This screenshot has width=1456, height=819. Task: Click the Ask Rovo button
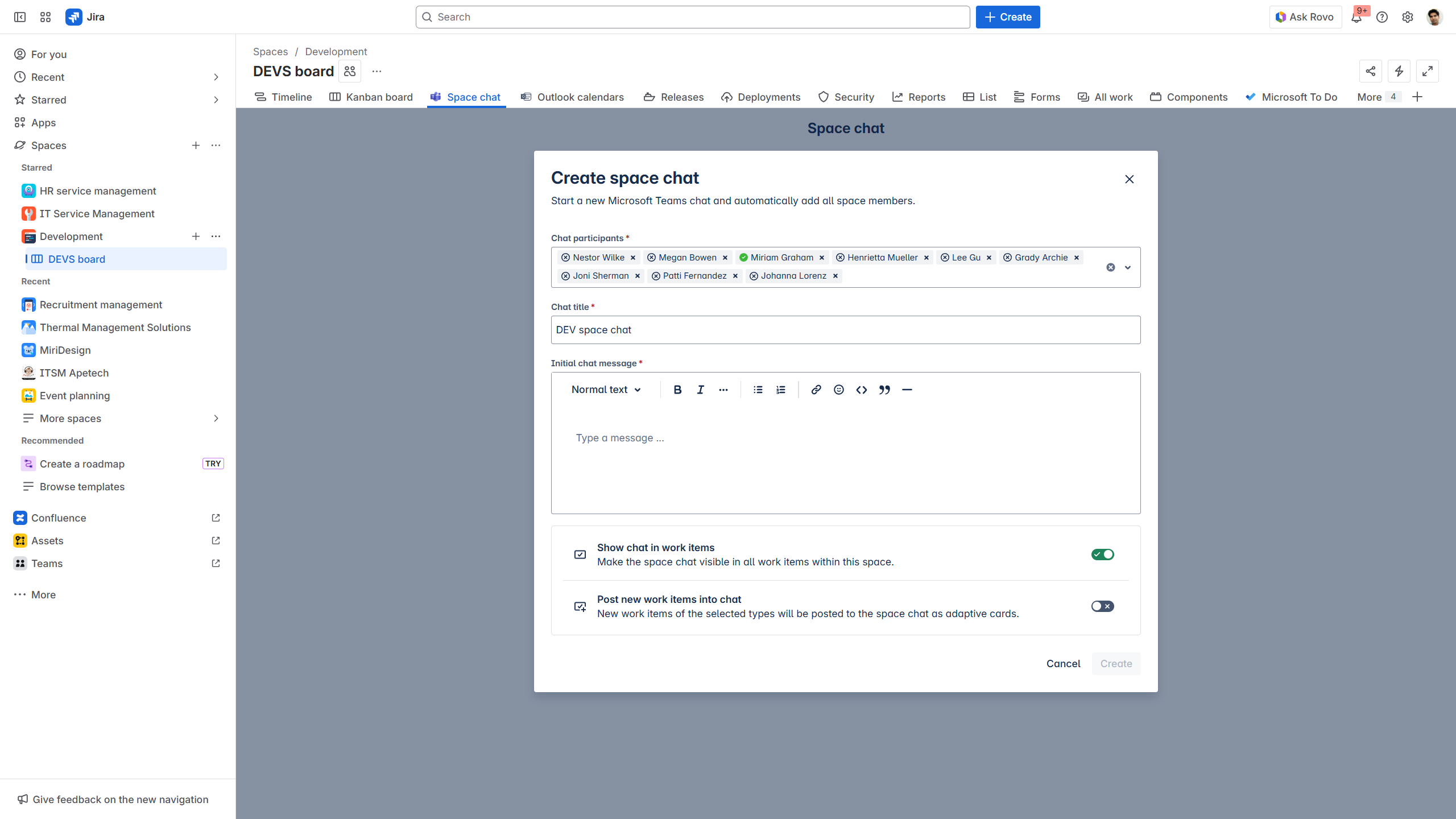tap(1305, 17)
